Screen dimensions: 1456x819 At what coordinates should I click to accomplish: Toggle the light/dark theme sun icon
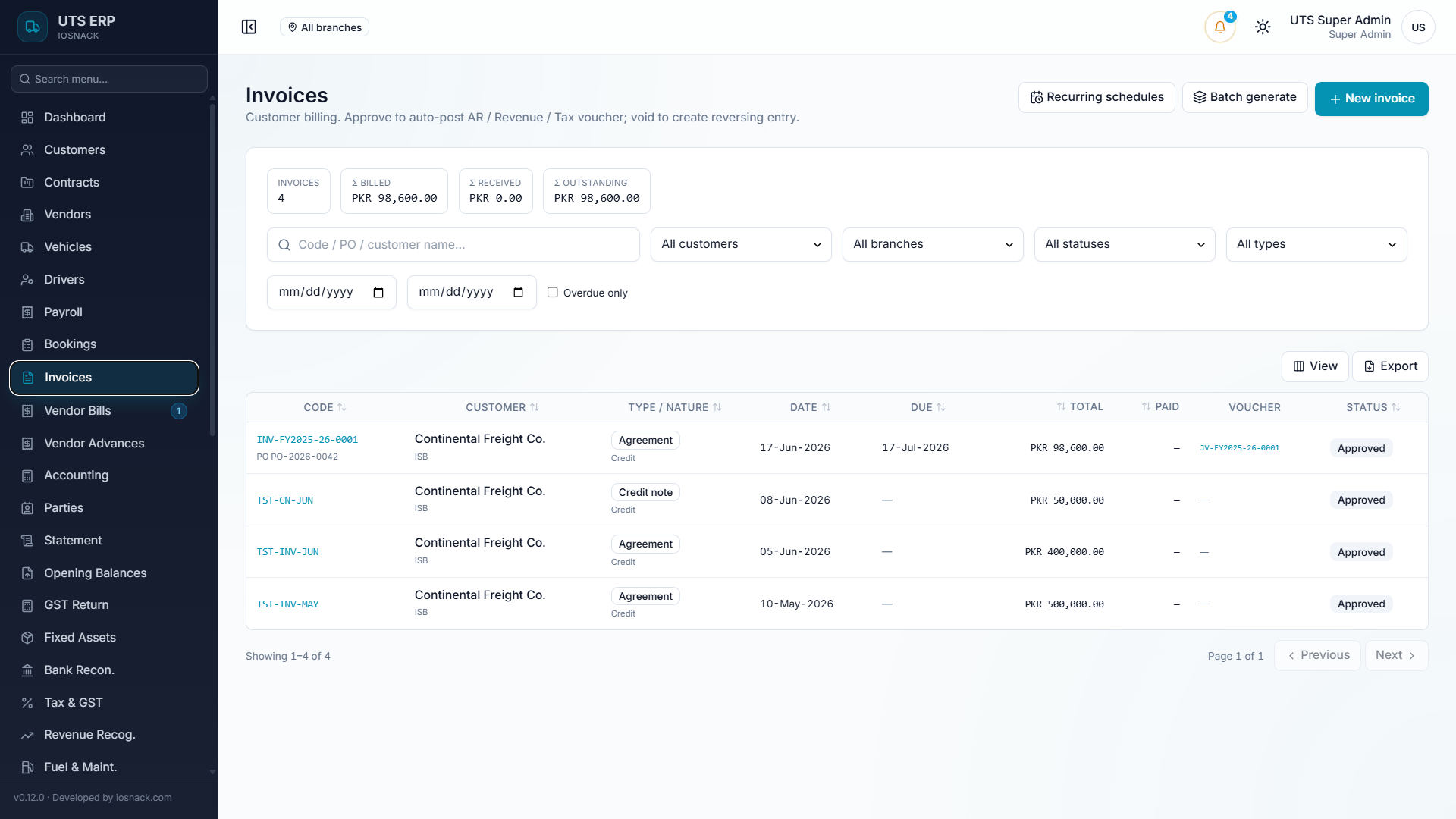[x=1263, y=27]
